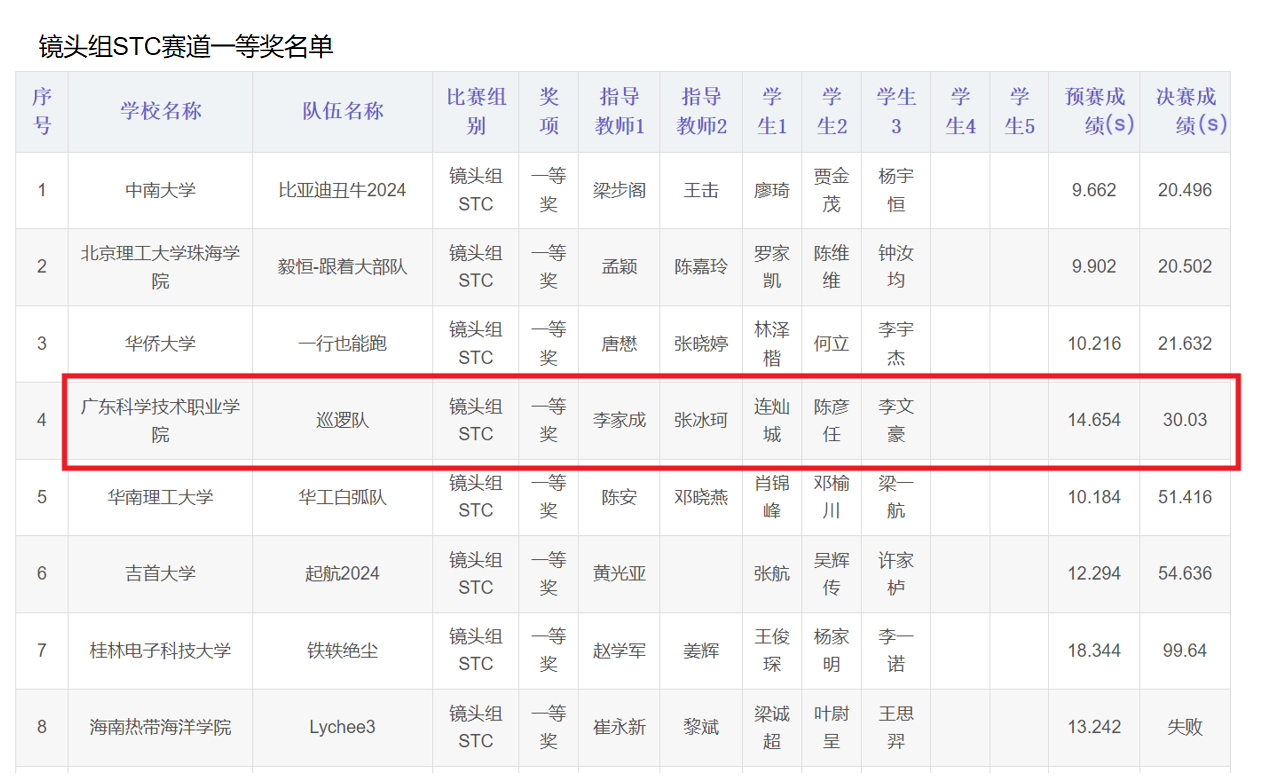Select team name 毅恒-跟着大部队
Image resolution: width=1263 pixels, height=781 pixels.
343,267
